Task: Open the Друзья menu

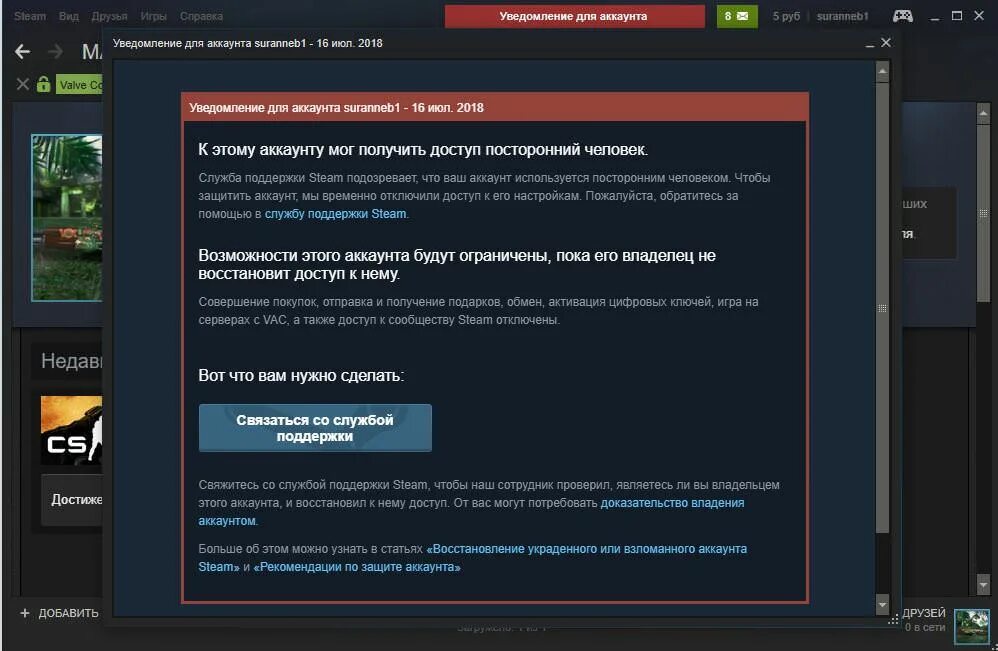Action: point(109,16)
